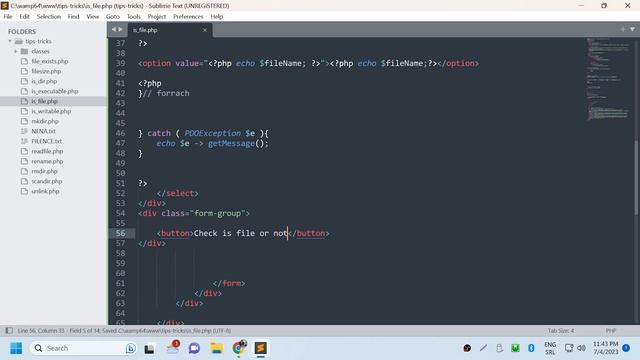Open the File menu
Viewport: 640px width, 360px height.
click(8, 17)
